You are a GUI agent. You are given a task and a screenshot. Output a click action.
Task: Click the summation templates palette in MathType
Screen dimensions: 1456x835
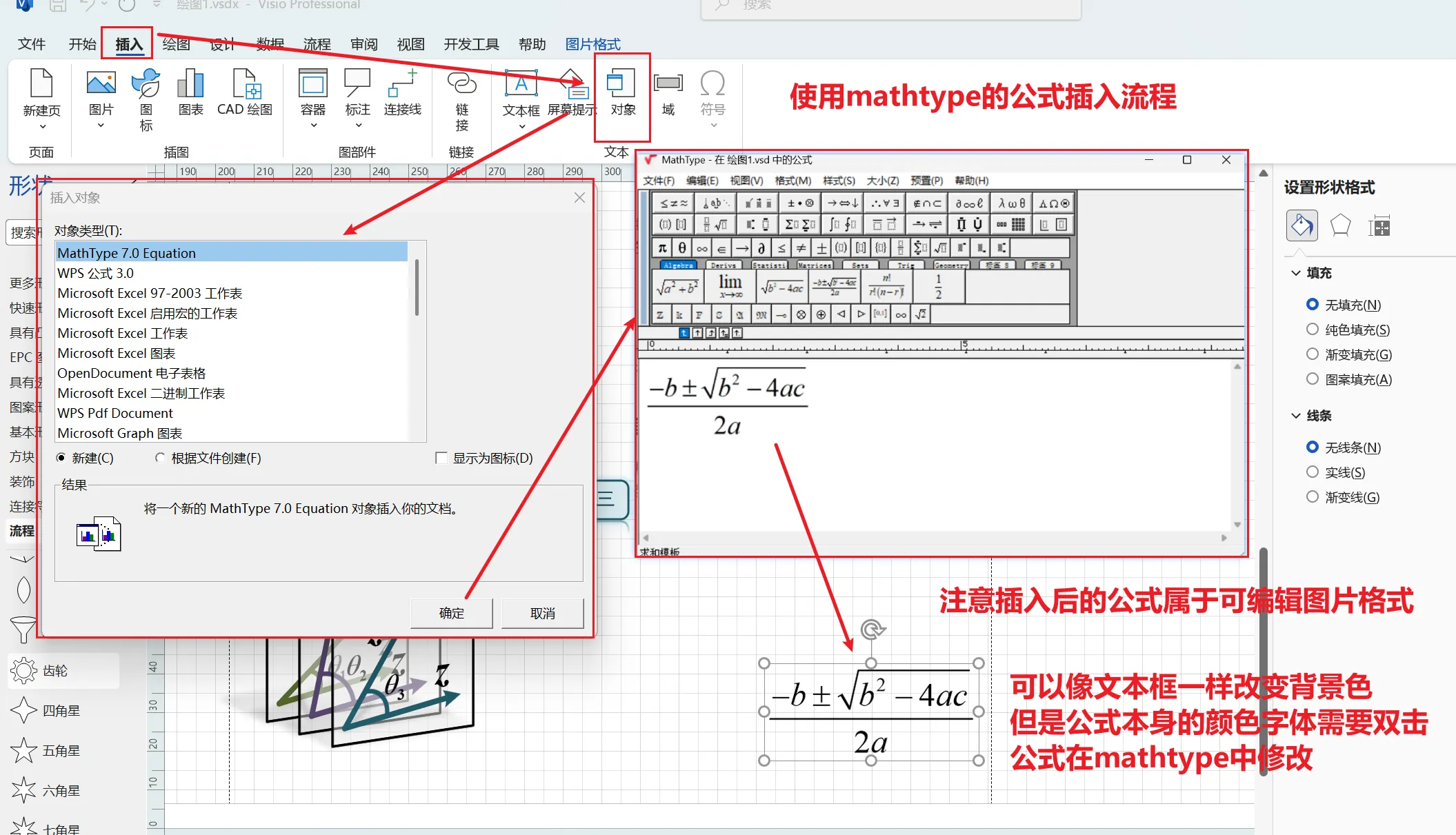800,224
